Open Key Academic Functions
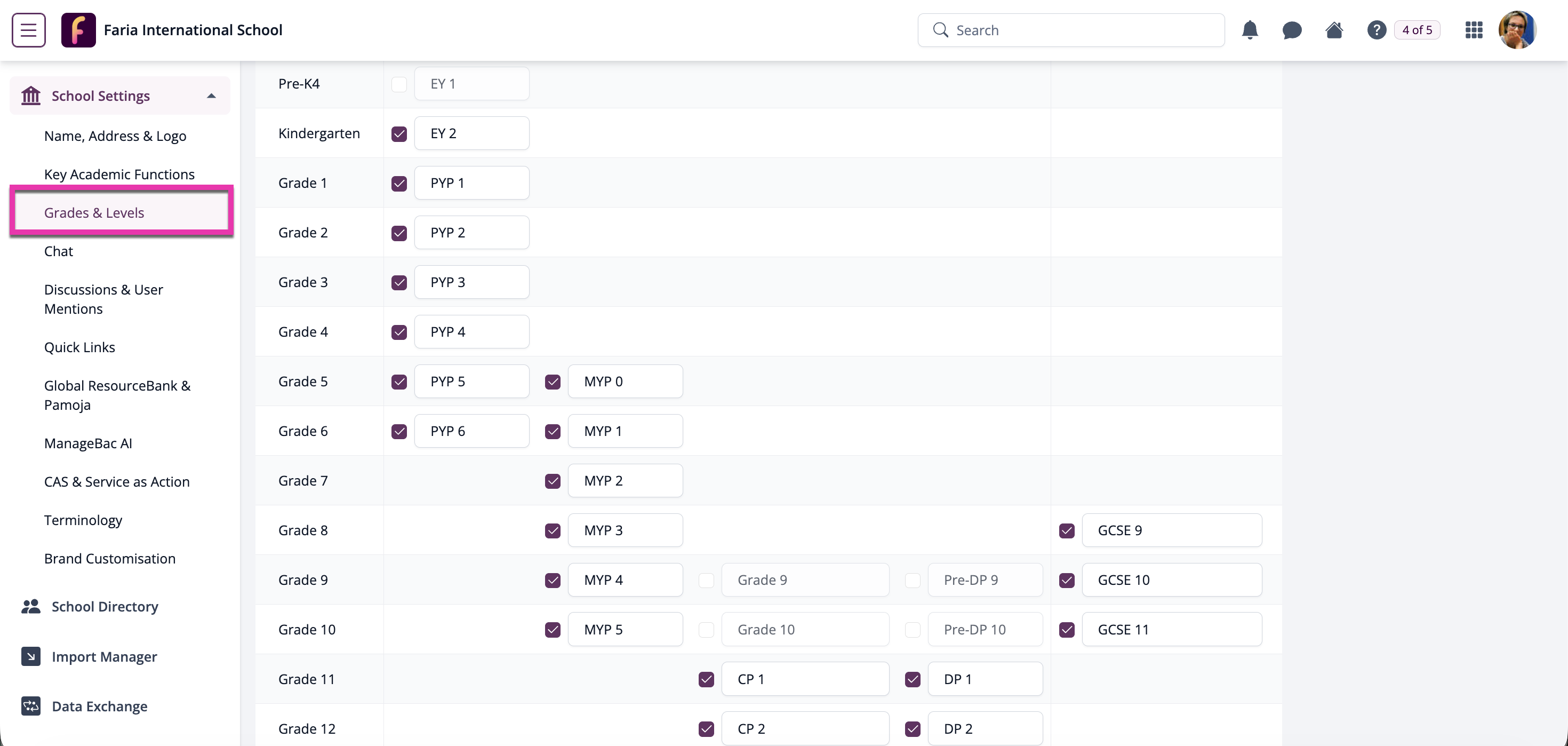The height and width of the screenshot is (746, 1568). click(119, 174)
